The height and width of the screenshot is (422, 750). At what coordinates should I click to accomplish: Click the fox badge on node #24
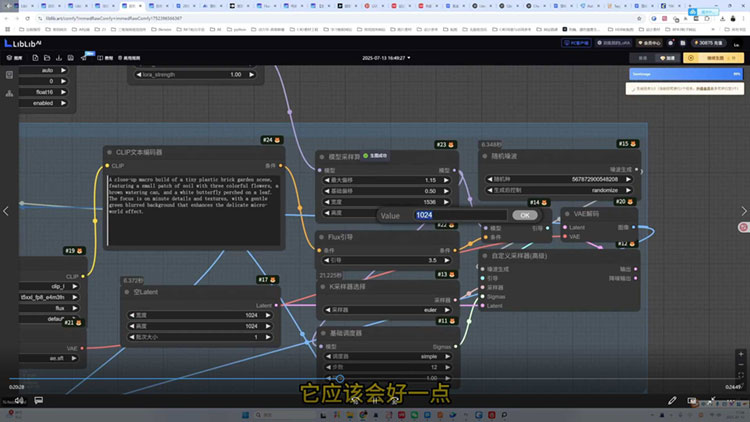(x=279, y=140)
